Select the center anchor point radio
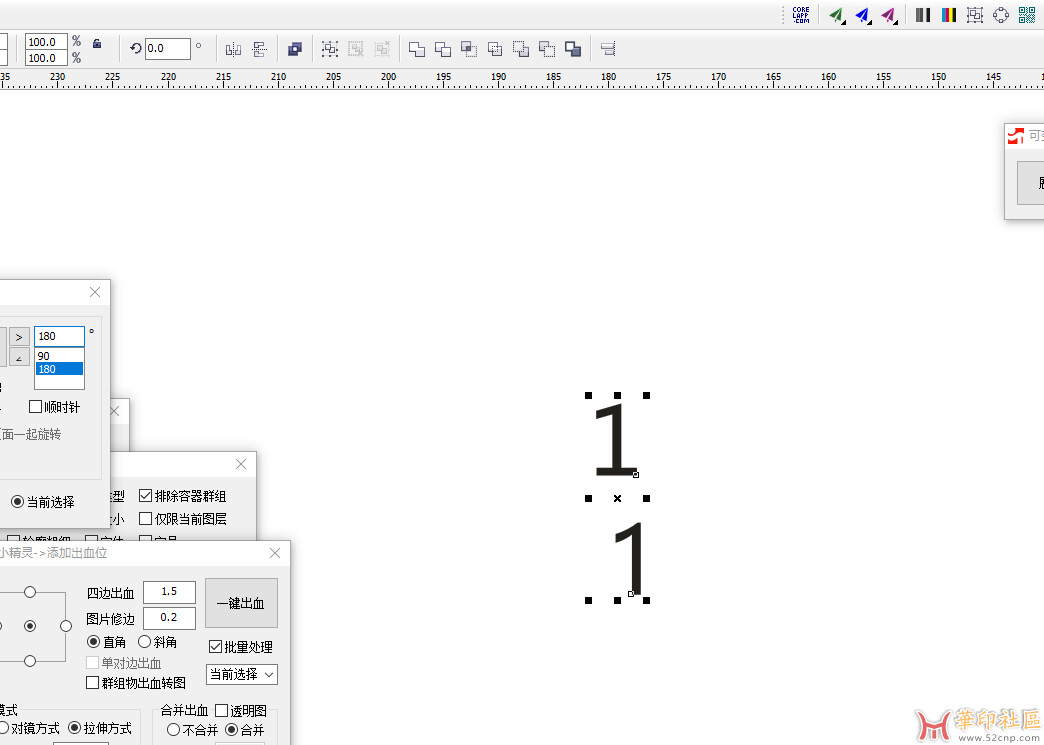 point(30,626)
